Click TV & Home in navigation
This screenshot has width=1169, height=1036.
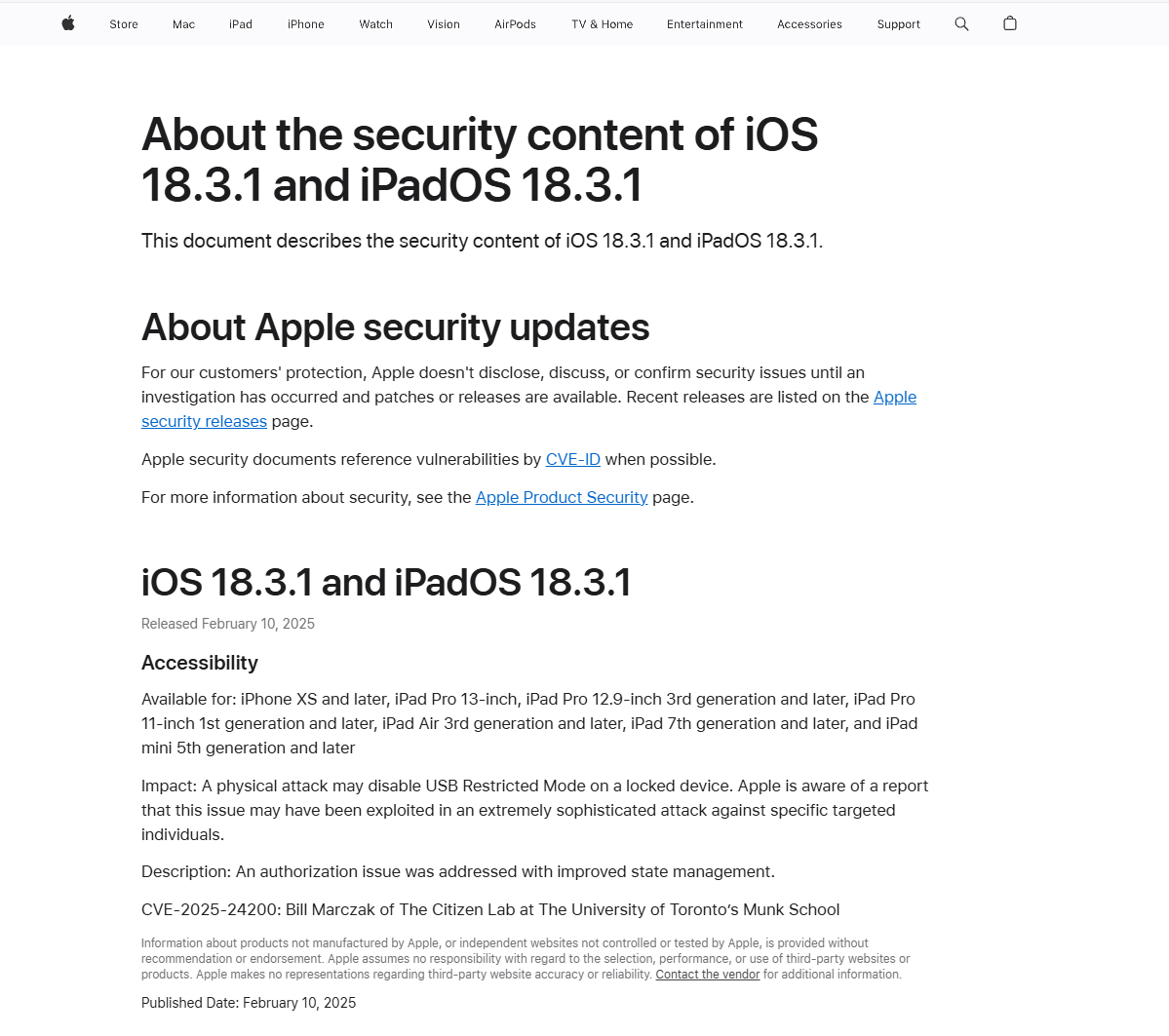603,23
